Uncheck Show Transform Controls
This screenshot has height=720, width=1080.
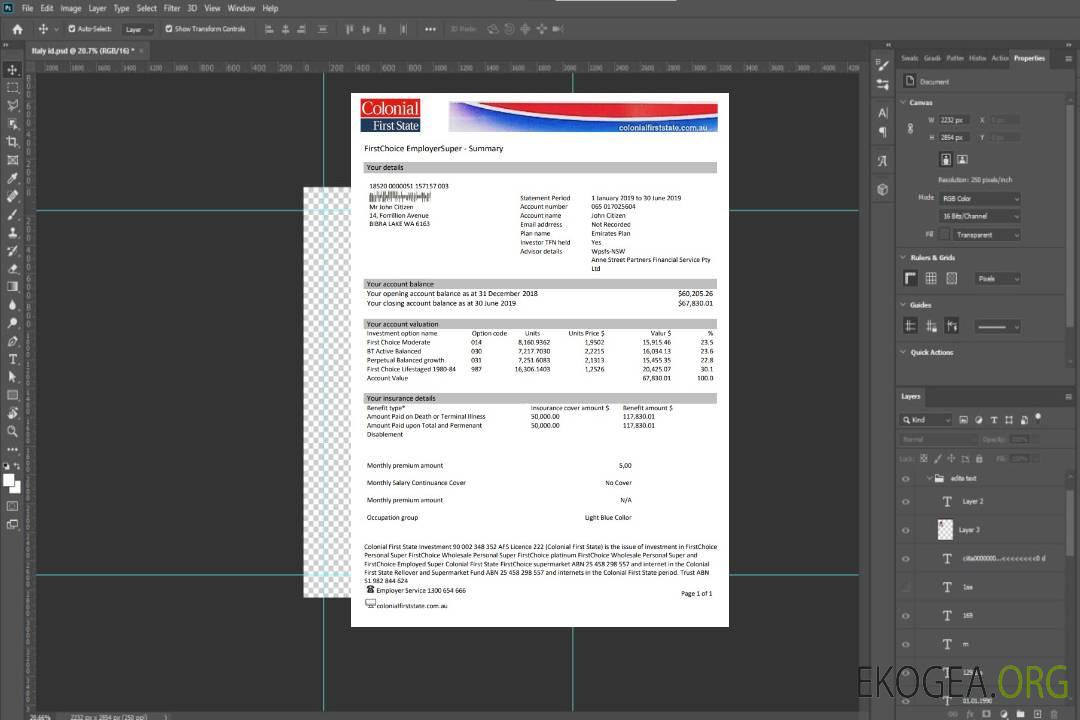[169, 29]
